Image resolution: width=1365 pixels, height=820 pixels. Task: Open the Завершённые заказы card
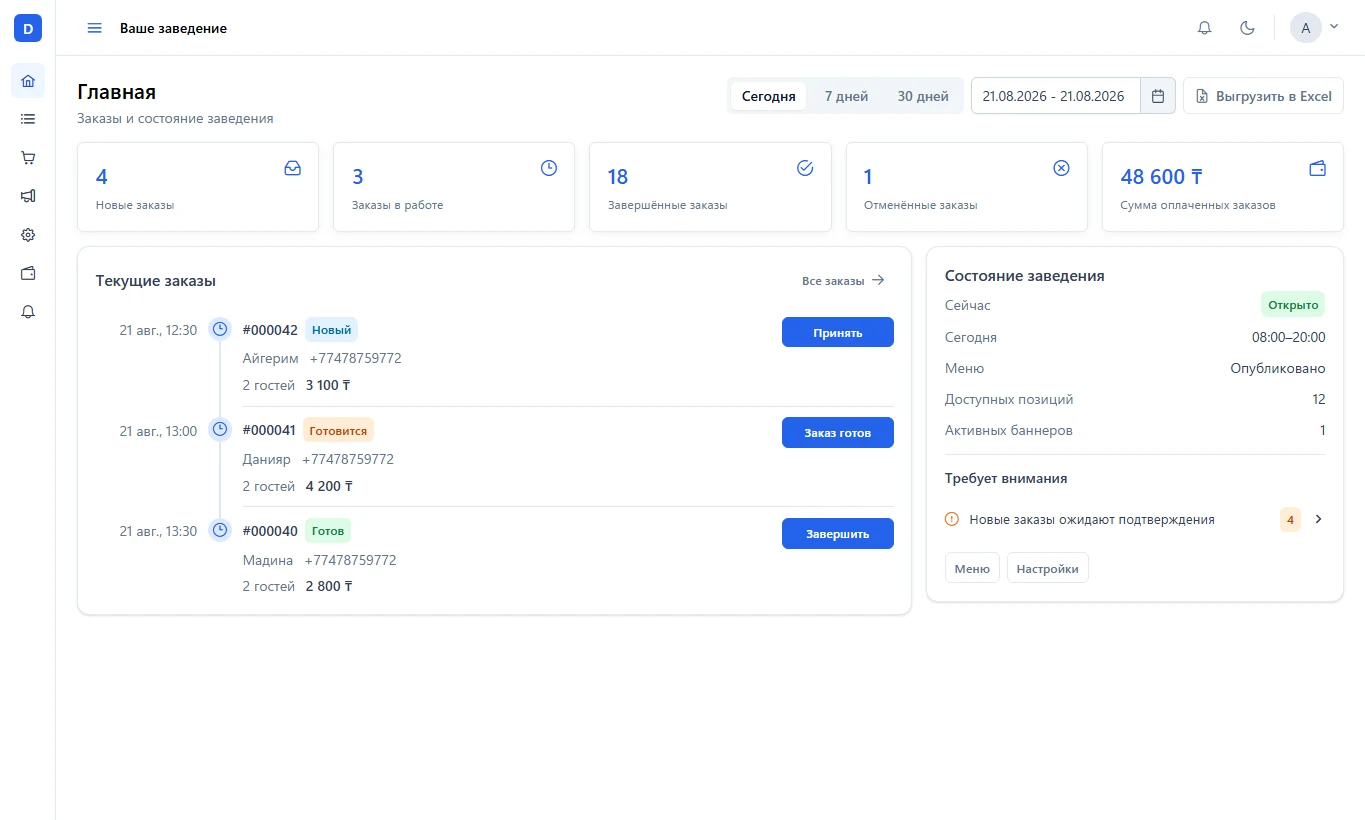(x=710, y=187)
